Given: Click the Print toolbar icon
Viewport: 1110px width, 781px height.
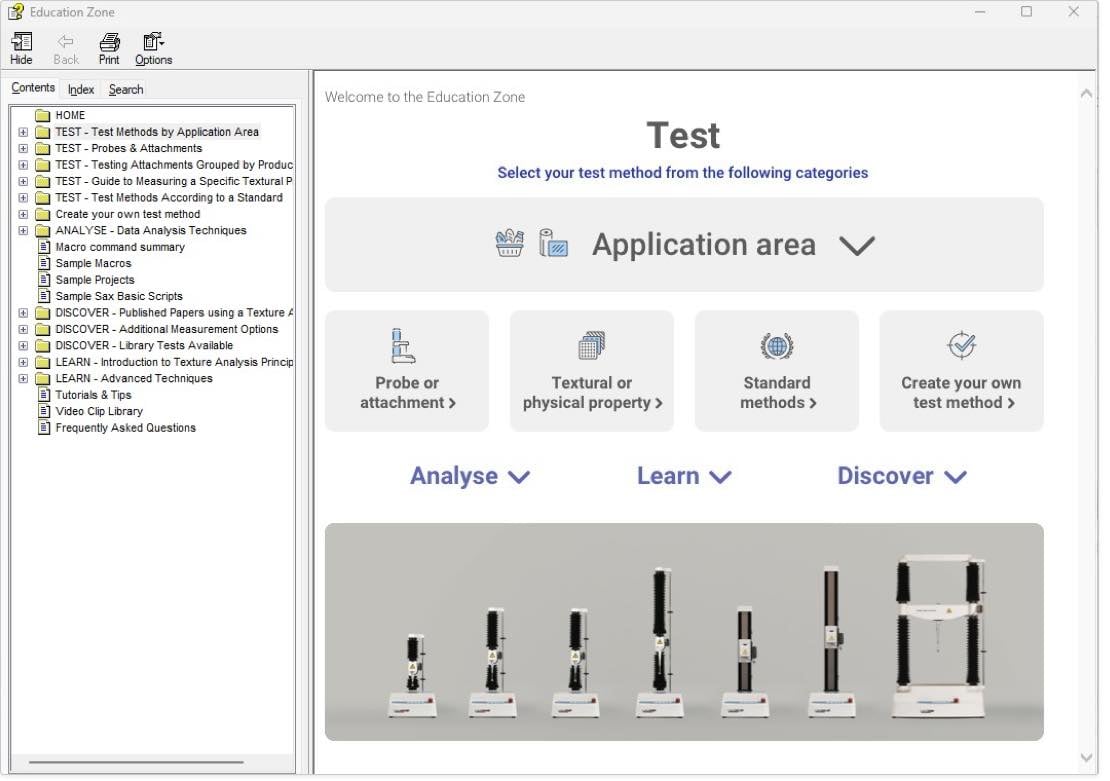Looking at the screenshot, I should [x=109, y=42].
